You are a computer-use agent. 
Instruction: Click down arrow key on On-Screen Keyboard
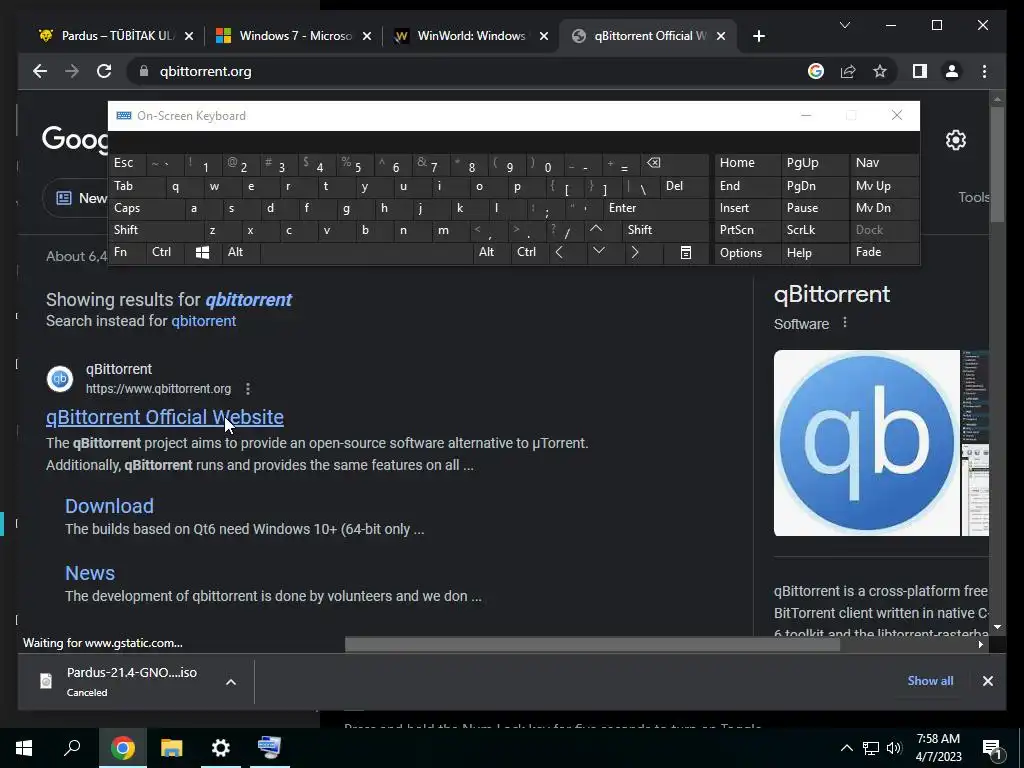pos(598,251)
